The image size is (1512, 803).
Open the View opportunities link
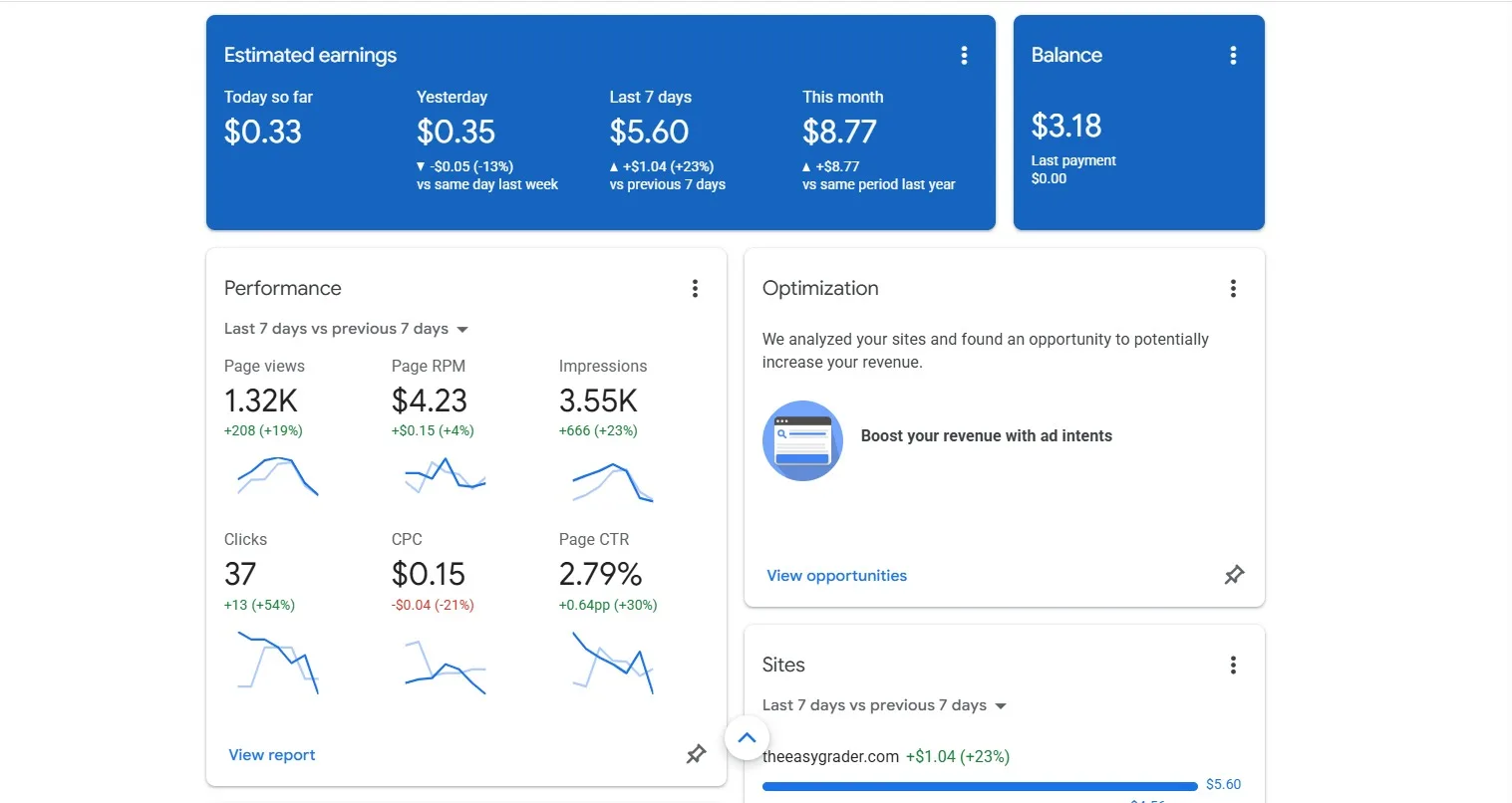point(837,576)
